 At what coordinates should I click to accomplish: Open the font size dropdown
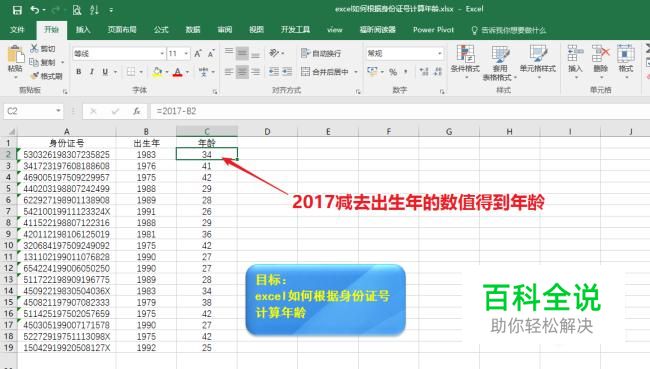point(186,53)
